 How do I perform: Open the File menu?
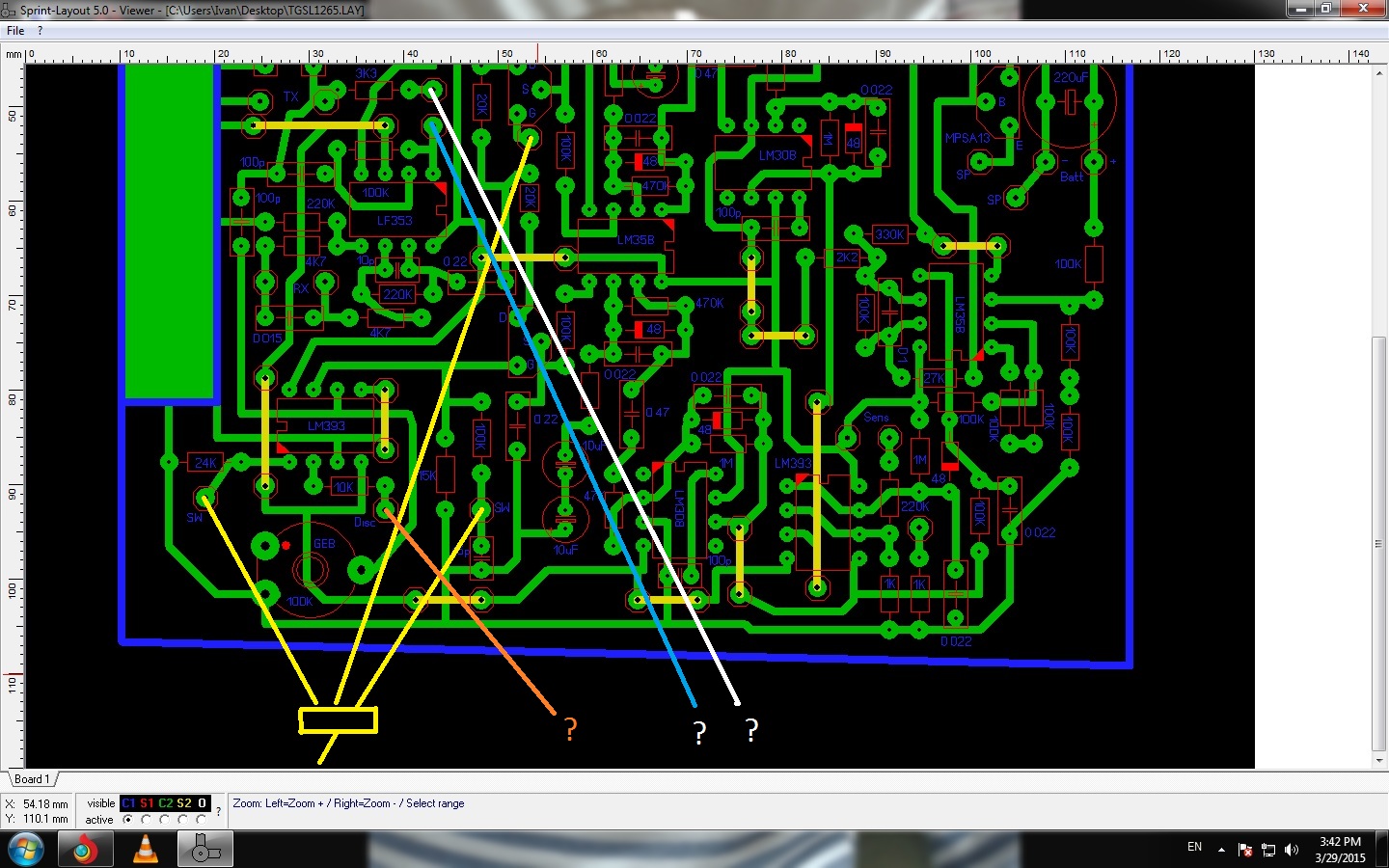(x=15, y=31)
